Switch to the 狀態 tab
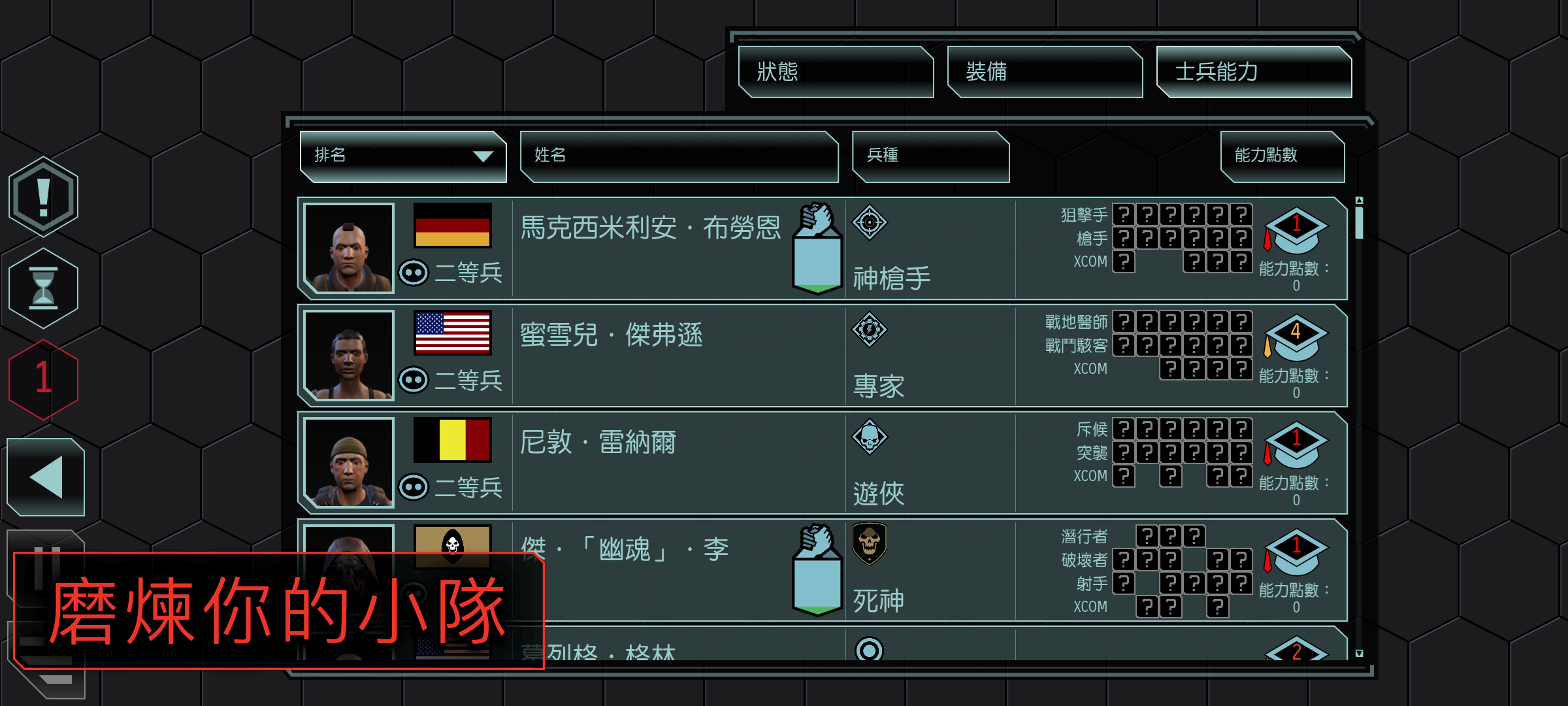The height and width of the screenshot is (706, 1568). tap(836, 72)
